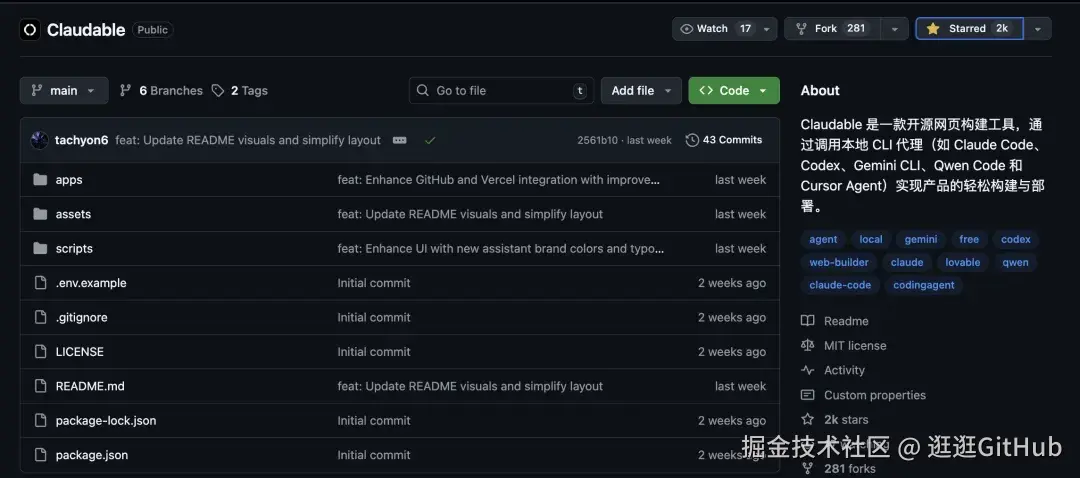
Task: Click the Claudable repository logo icon
Action: click(29, 30)
